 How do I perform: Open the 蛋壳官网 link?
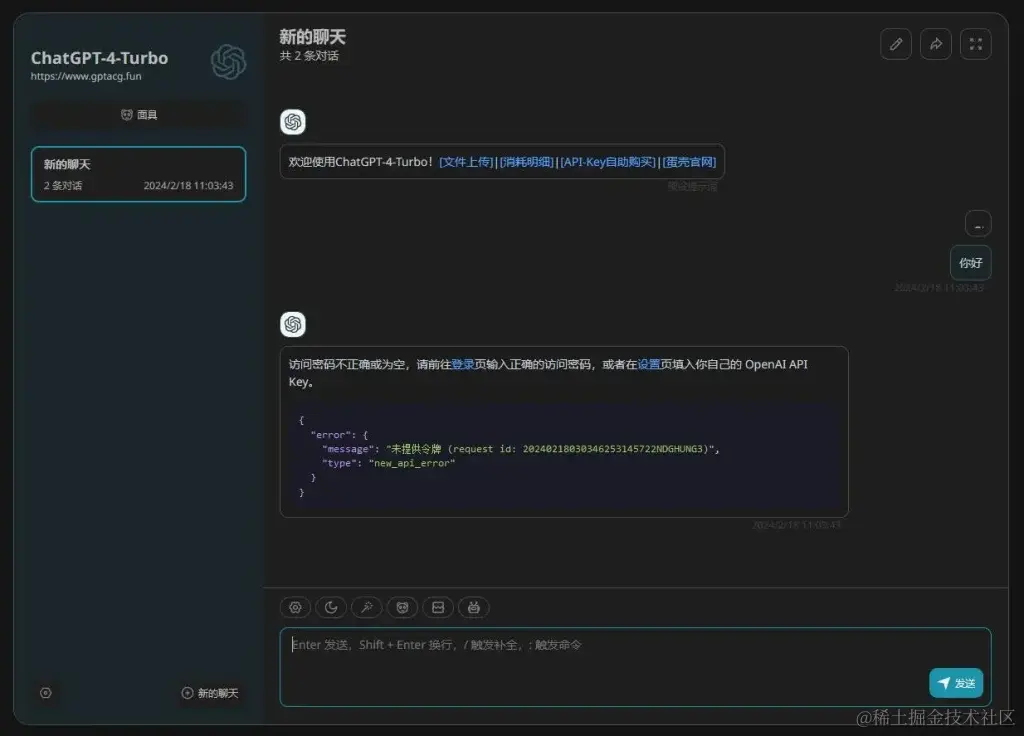[689, 162]
